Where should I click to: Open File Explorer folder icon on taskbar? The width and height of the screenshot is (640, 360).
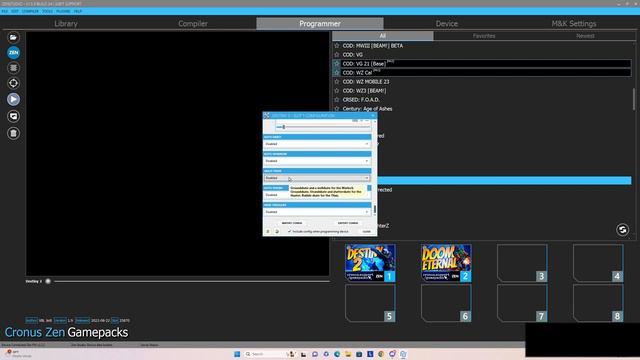(x=348, y=354)
